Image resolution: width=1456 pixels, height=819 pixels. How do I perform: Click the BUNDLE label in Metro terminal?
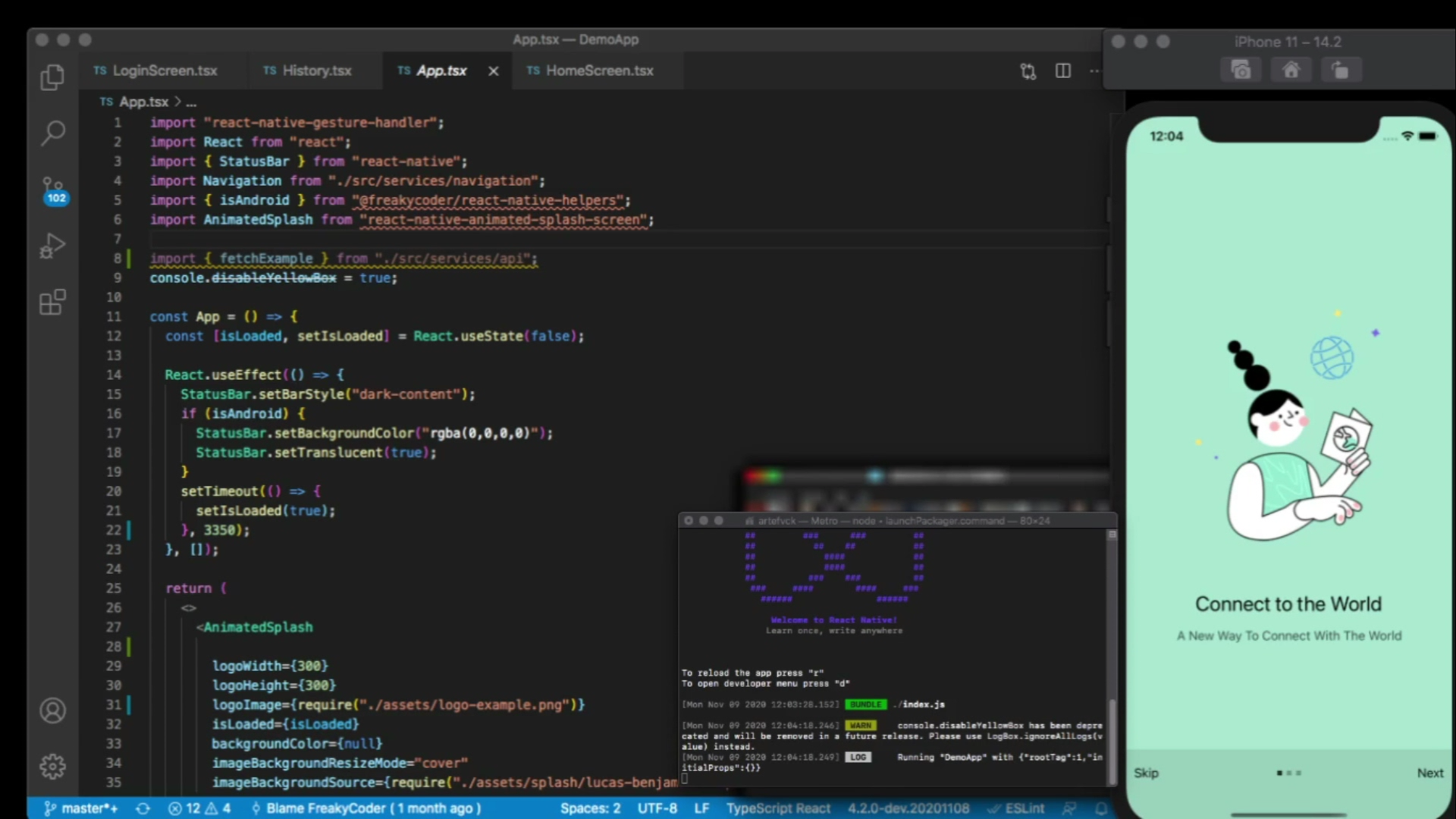pos(865,704)
